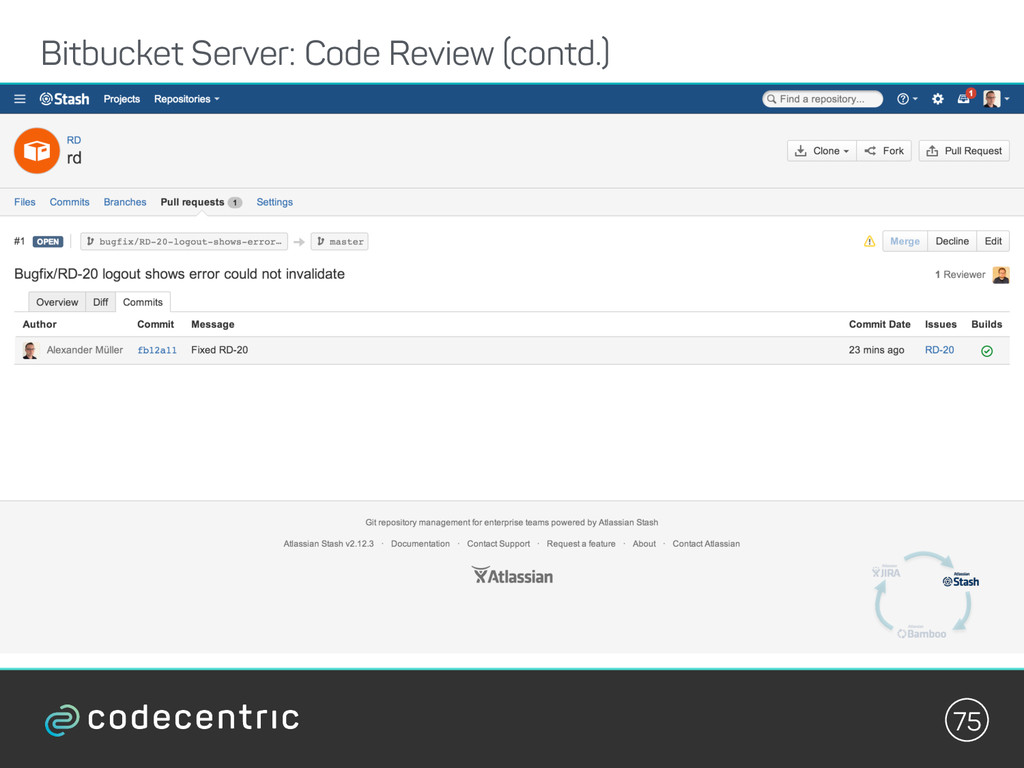
Task: Click the '23 mins ago' commit date
Action: [x=876, y=351]
